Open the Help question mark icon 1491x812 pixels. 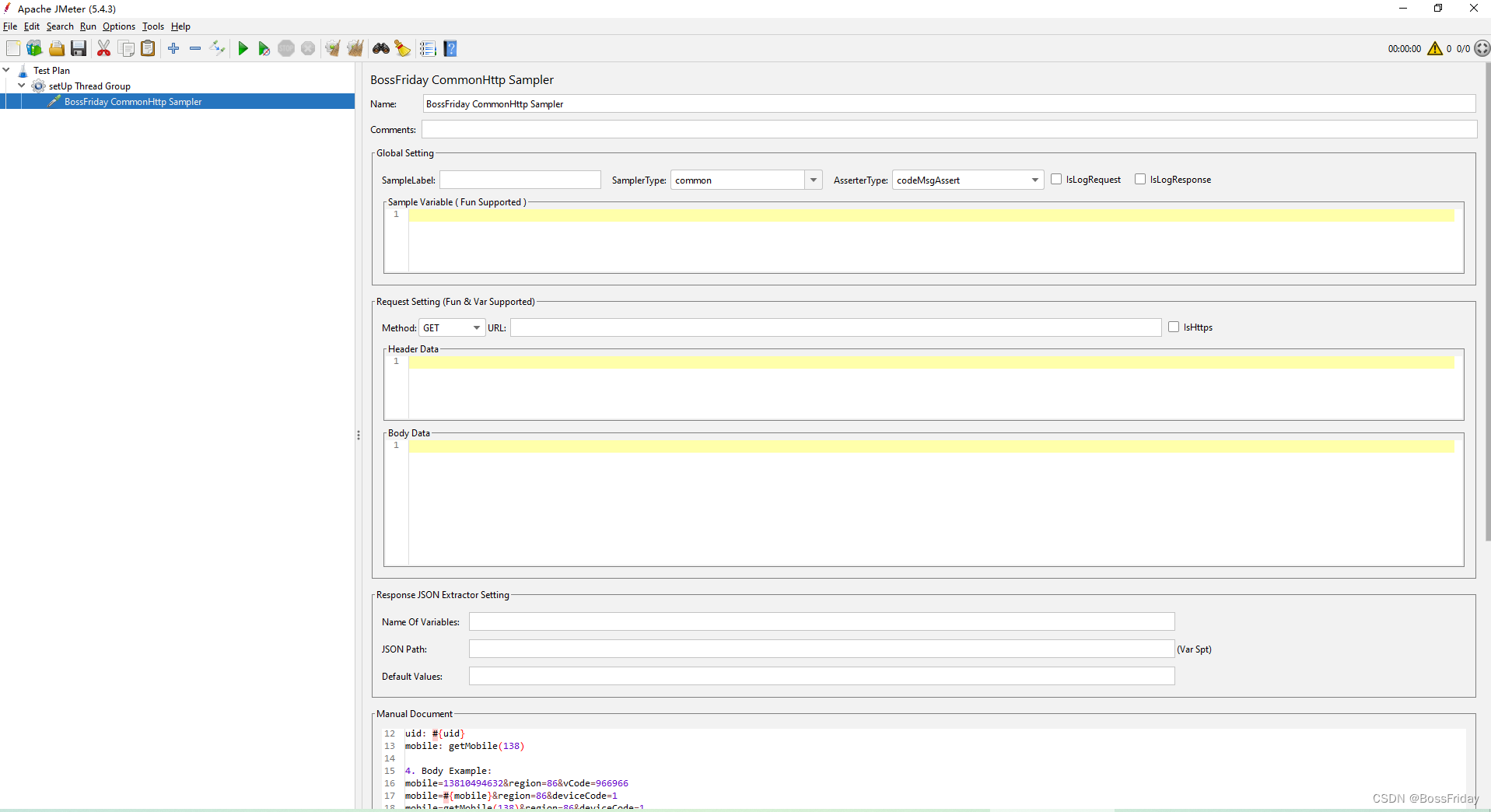tap(450, 48)
